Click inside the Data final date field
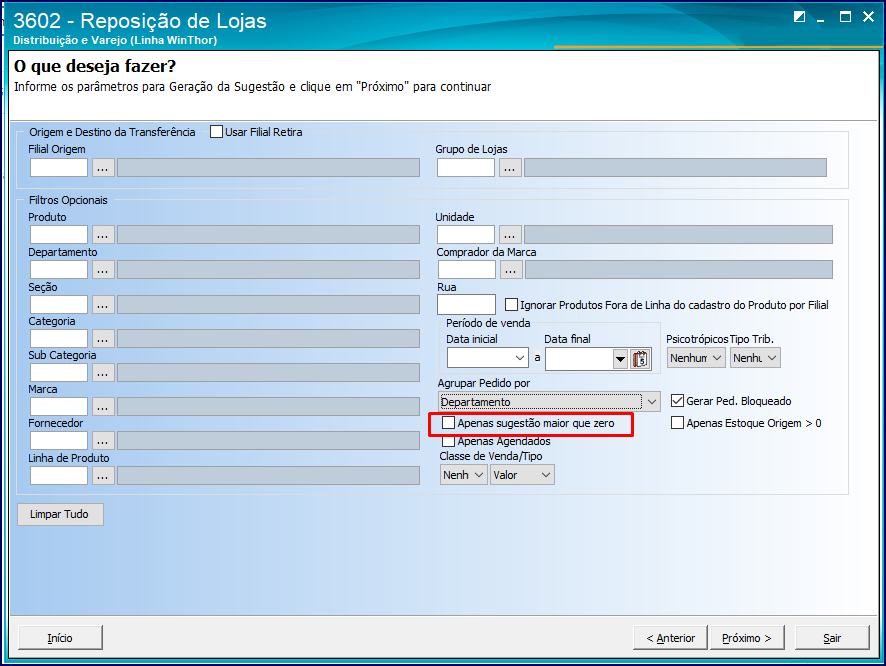The height and width of the screenshot is (666, 886). (579, 359)
